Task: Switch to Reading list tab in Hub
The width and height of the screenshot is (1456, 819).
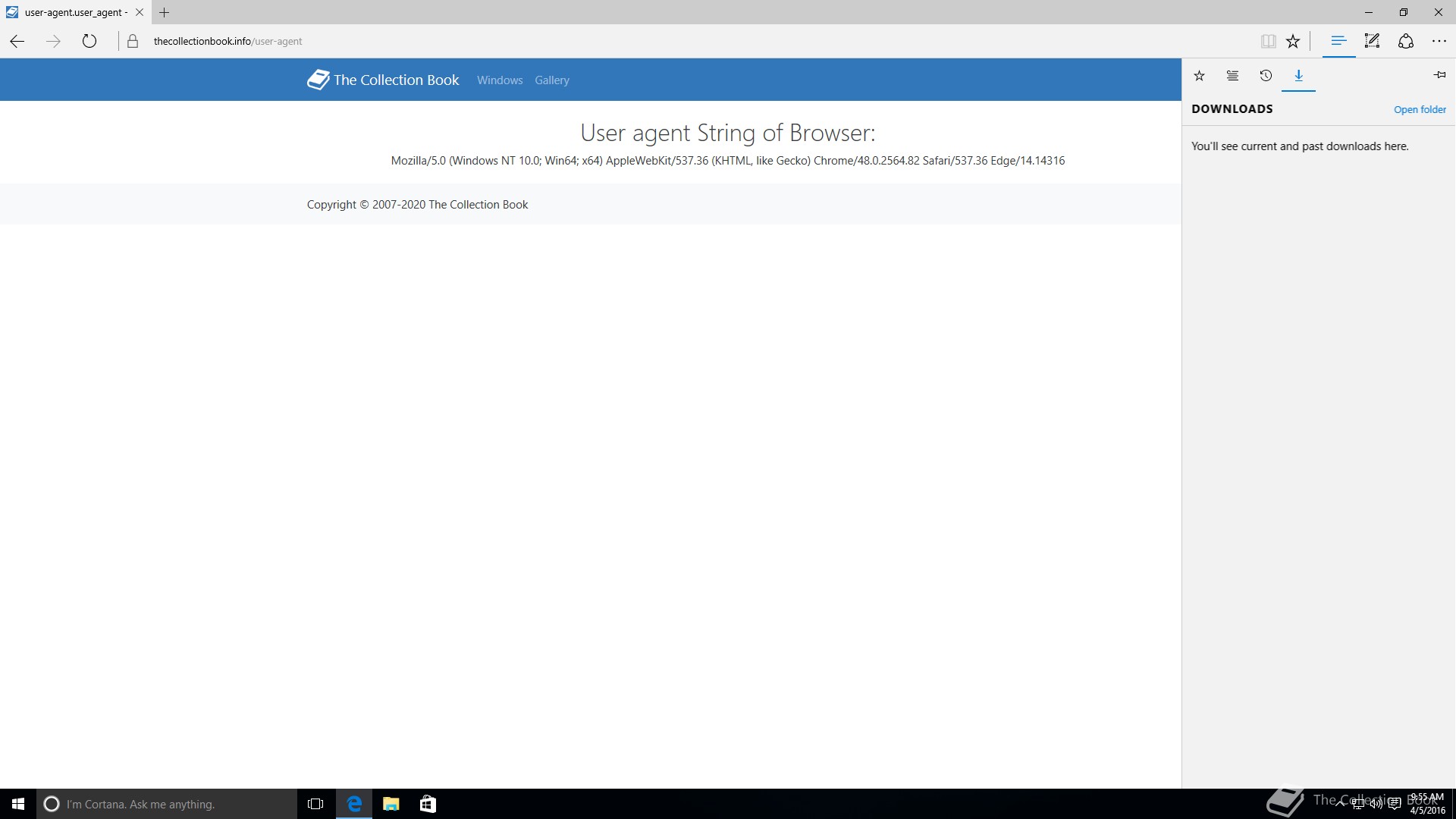Action: (1232, 75)
